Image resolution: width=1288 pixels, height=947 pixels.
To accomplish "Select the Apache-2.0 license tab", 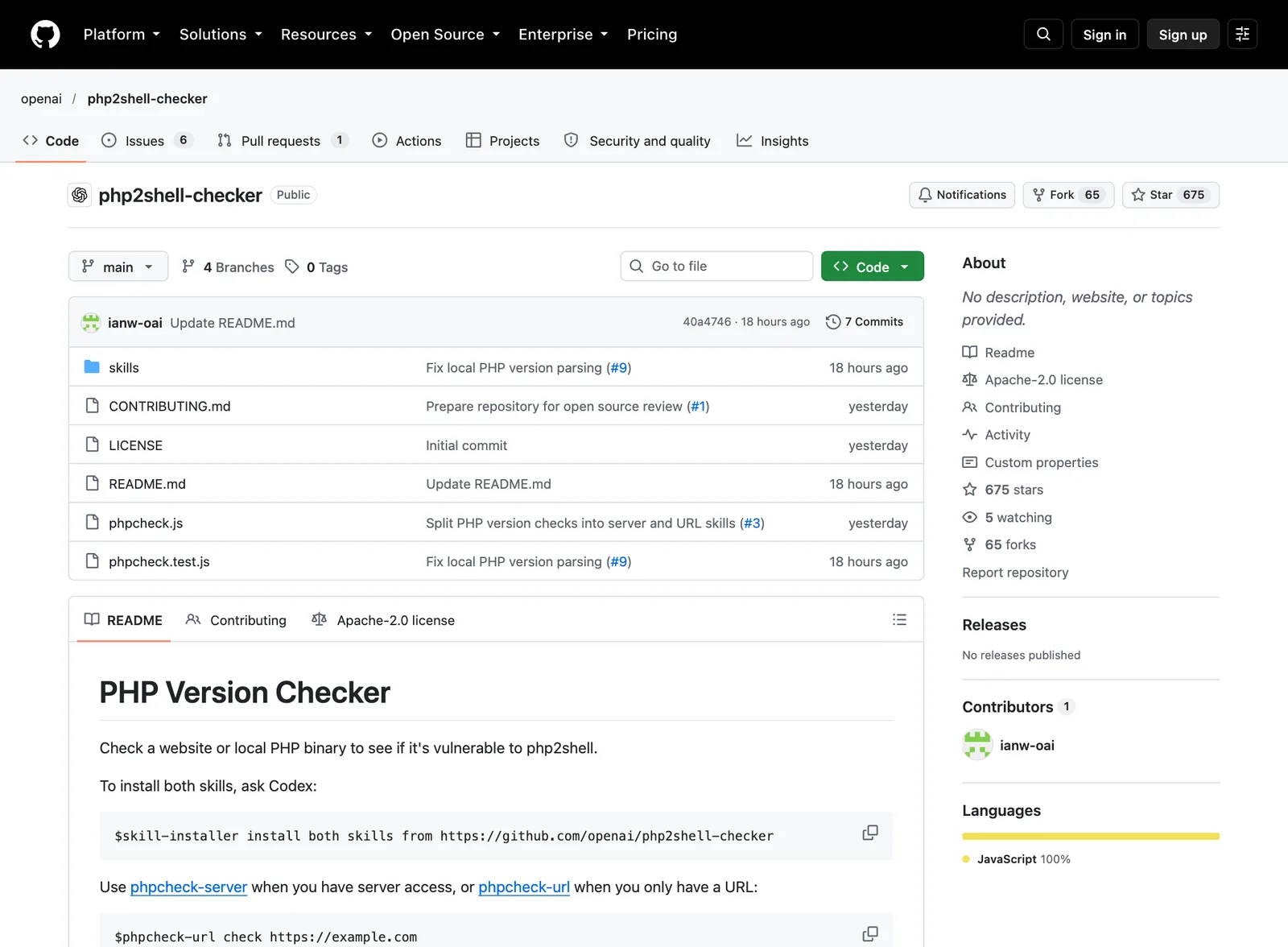I will click(x=383, y=620).
